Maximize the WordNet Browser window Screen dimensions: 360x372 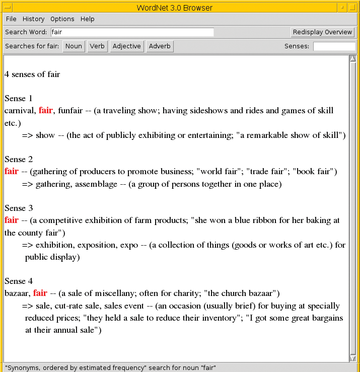pyautogui.click(x=352, y=7)
